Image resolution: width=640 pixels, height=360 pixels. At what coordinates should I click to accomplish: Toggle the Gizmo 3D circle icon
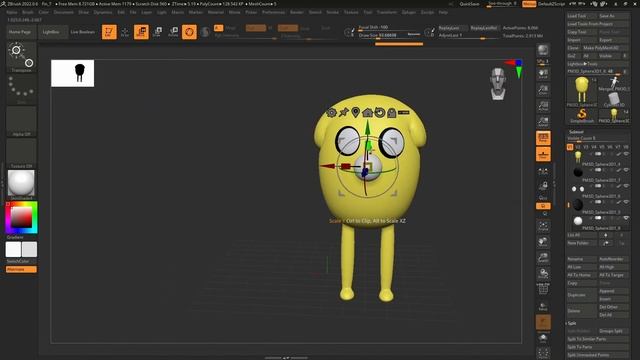coord(189,32)
